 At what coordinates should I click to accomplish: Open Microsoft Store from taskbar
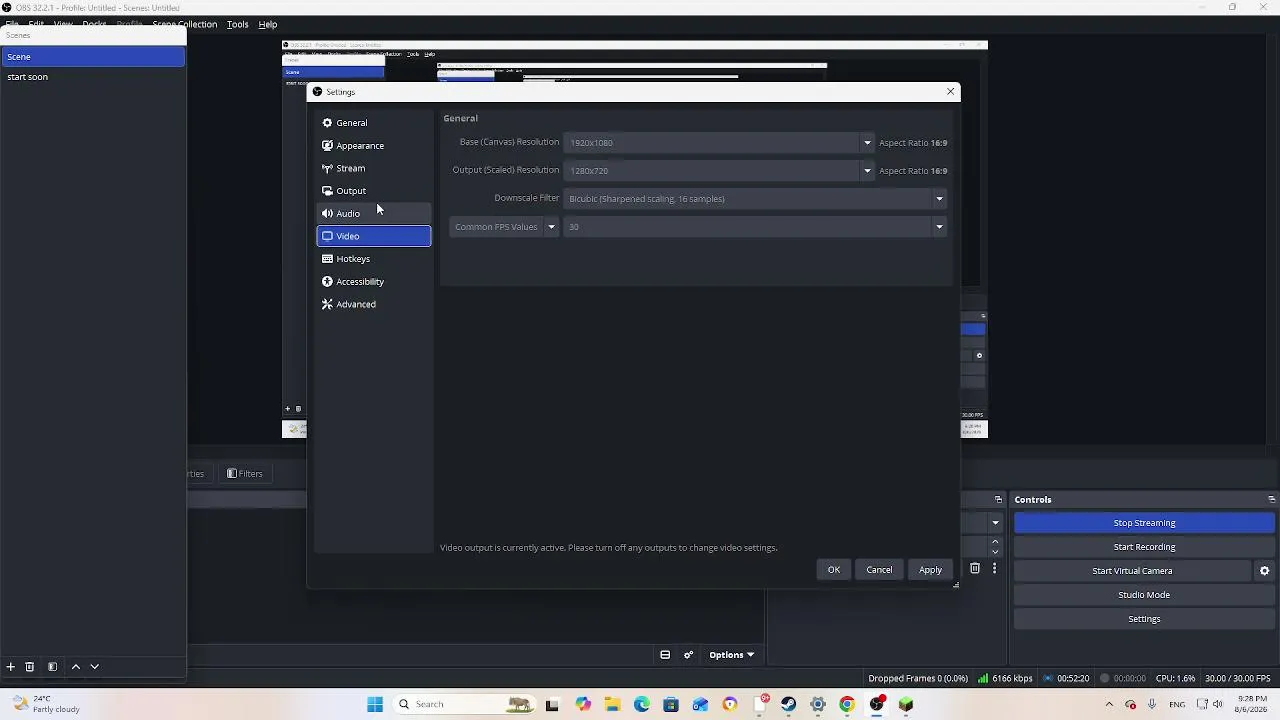(671, 705)
